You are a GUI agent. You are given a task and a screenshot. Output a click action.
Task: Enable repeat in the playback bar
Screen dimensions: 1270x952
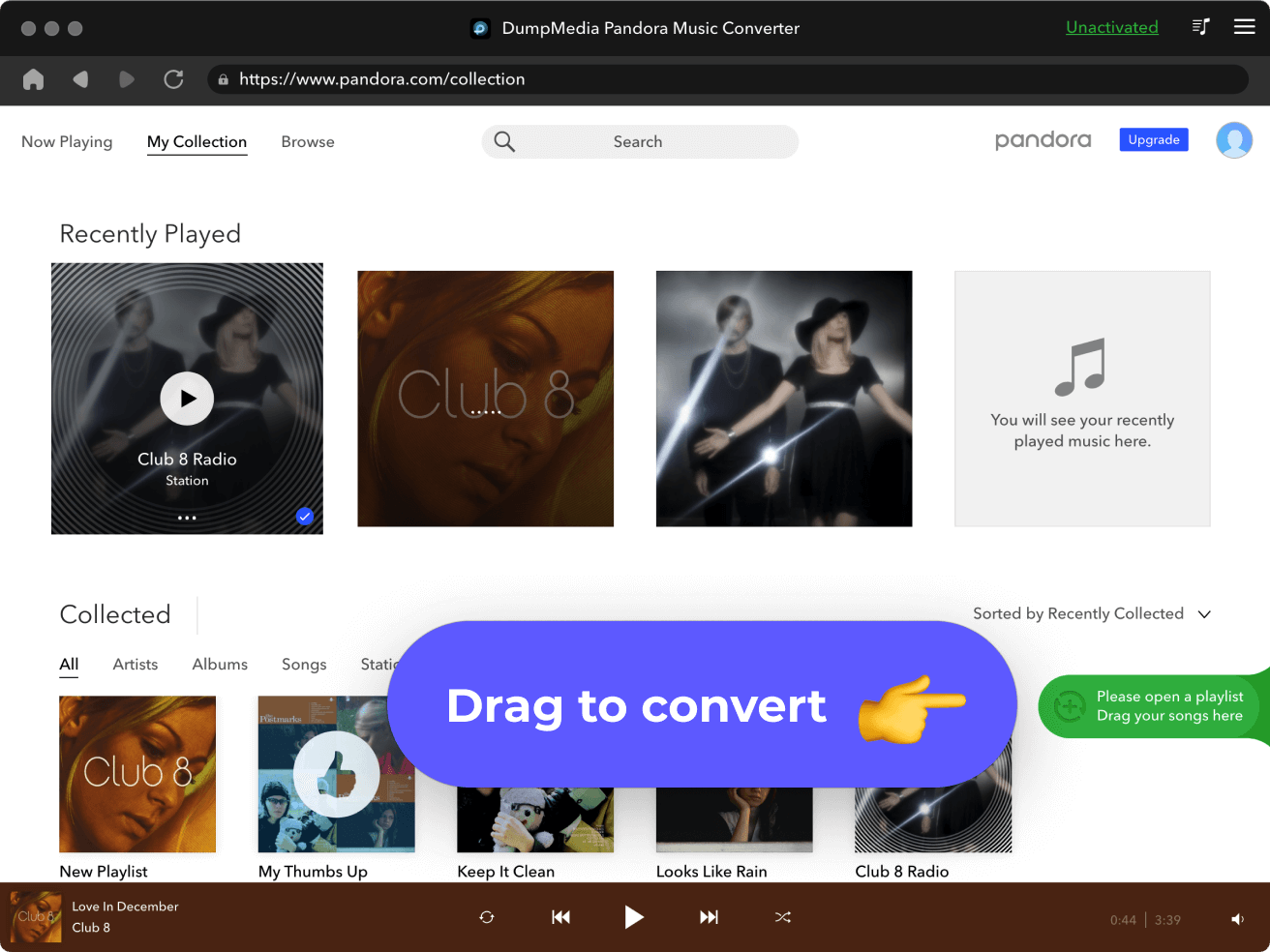pyautogui.click(x=487, y=917)
